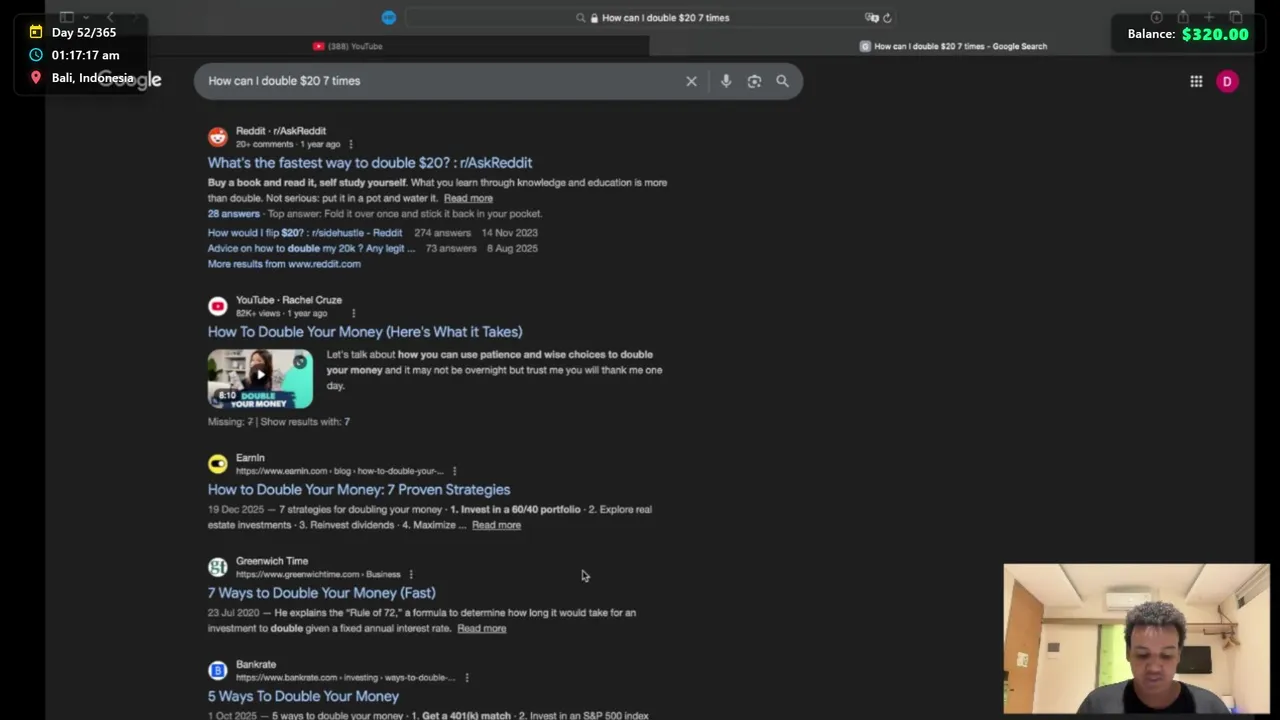Open more options for Greenwich Time result

411,574
